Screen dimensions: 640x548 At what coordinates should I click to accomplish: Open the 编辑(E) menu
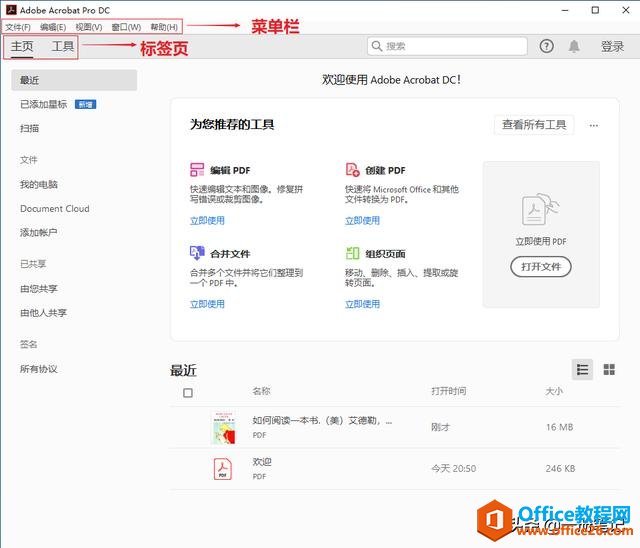53,27
